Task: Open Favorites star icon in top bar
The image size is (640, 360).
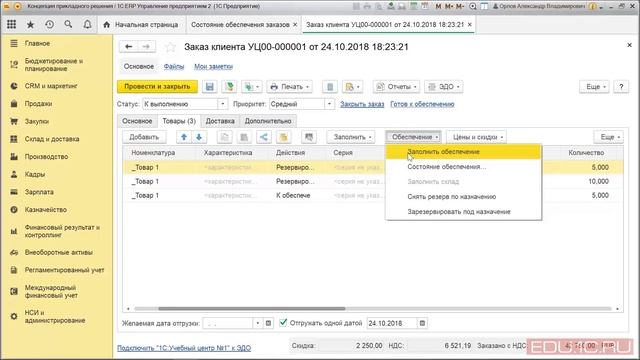Action: tap(30, 24)
